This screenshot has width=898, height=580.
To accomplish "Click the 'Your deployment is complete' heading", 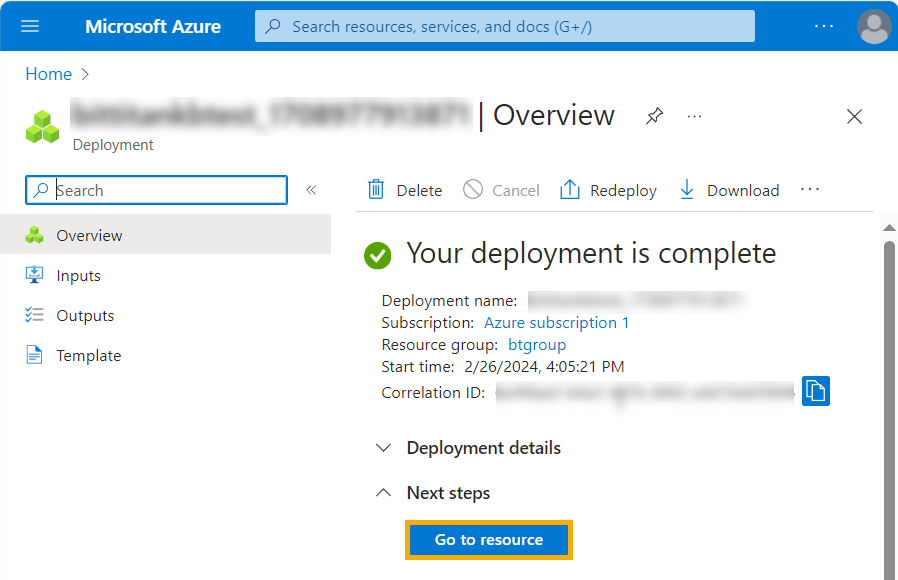I will click(x=591, y=254).
